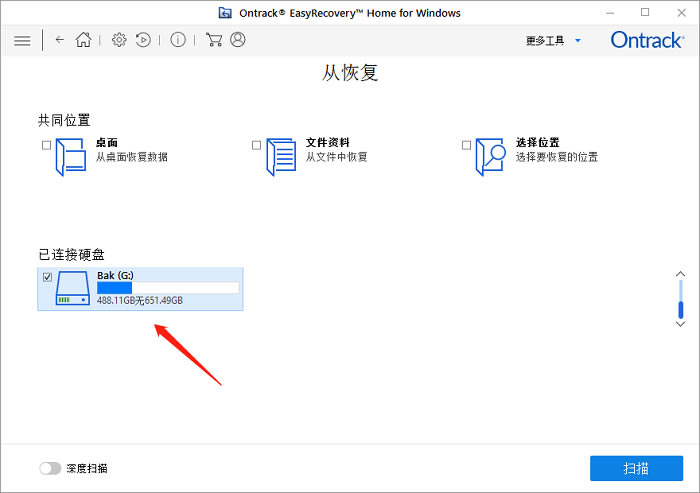Check the 选择位置 checkbox
Screen dimensions: 700x493
coord(466,145)
